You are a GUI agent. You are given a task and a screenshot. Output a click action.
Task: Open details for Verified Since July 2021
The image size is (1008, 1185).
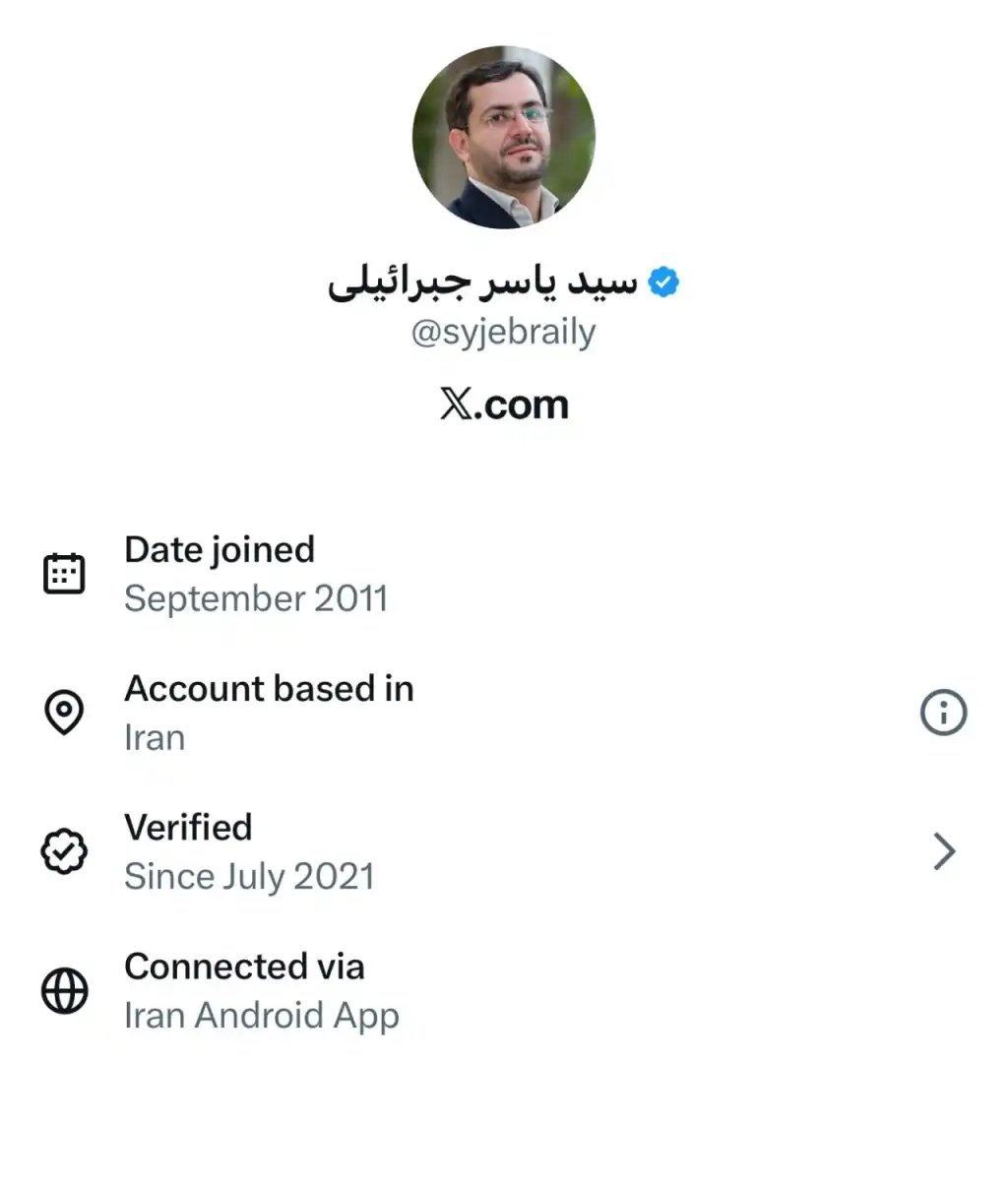pos(251,851)
